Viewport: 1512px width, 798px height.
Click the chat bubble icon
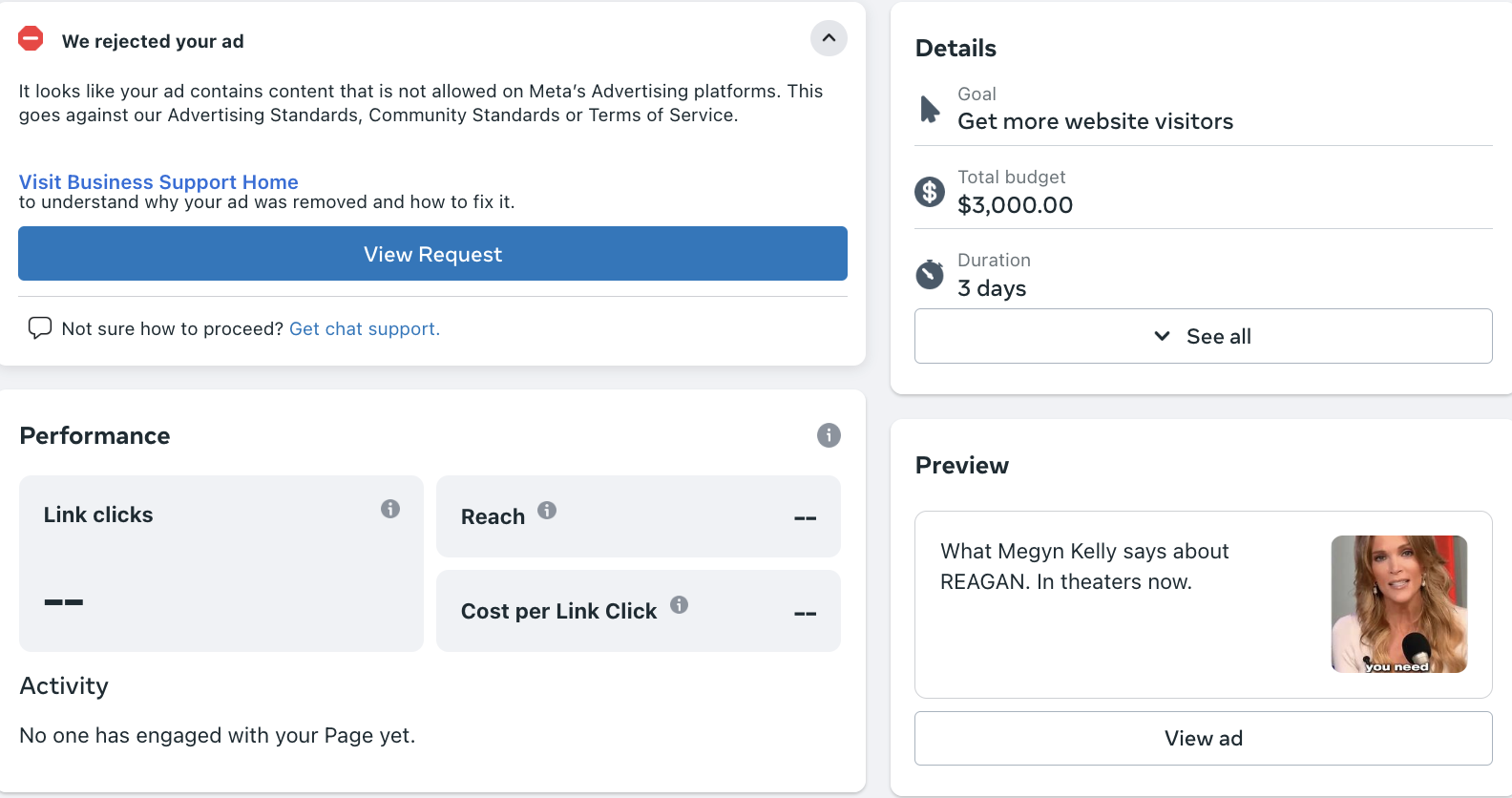tap(40, 328)
